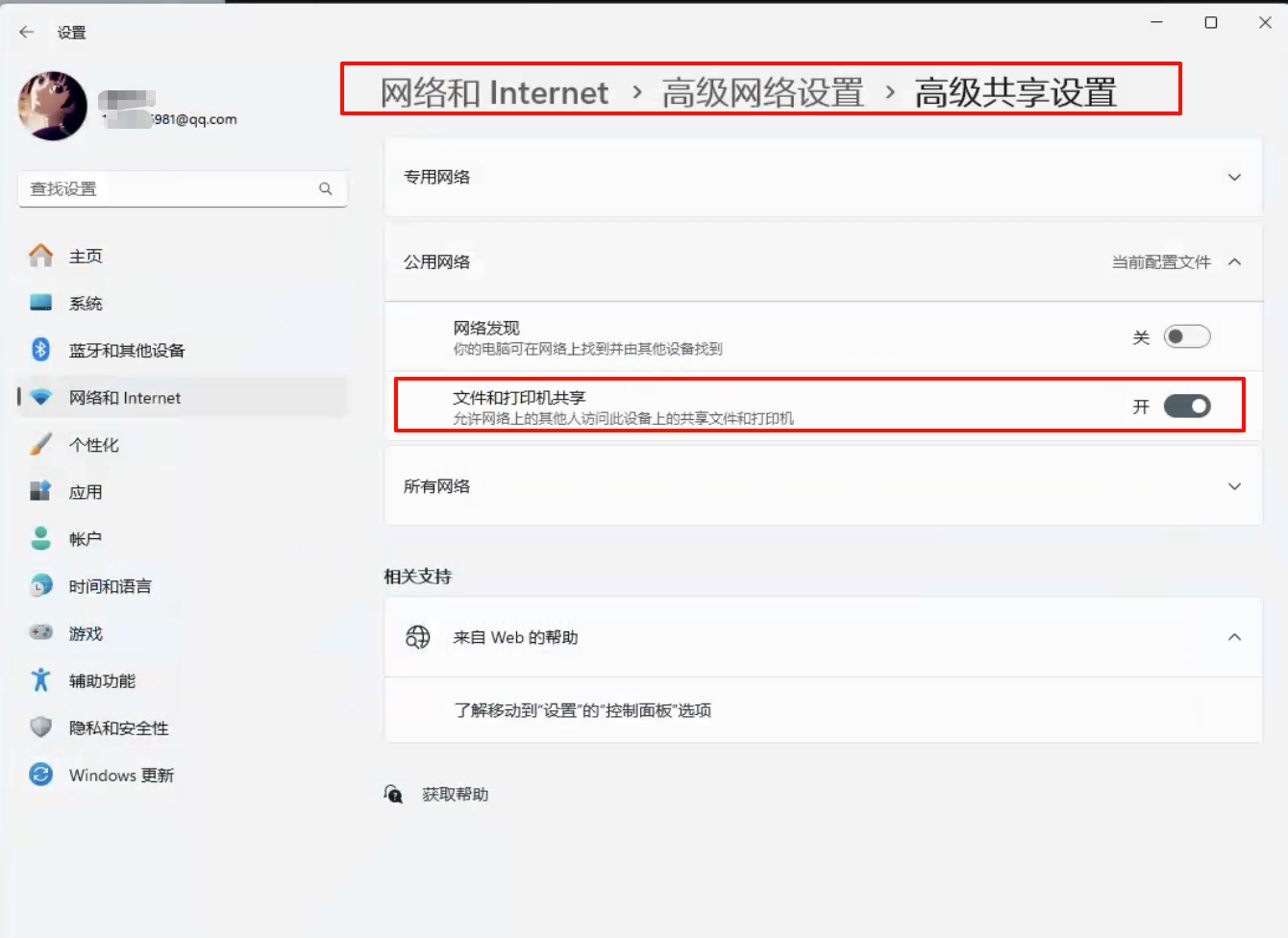Open System (系统) via its monitor icon
1288x938 pixels.
coord(40,303)
